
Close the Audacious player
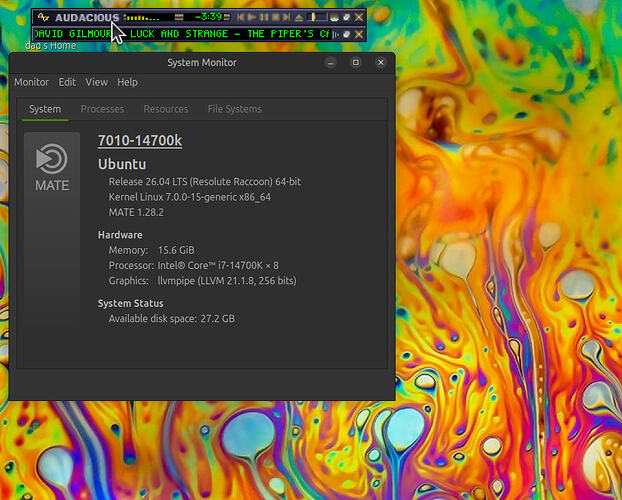click(359, 17)
